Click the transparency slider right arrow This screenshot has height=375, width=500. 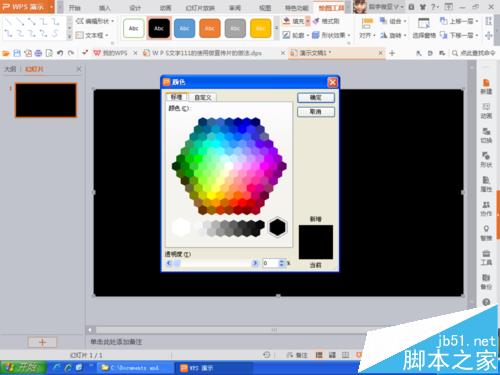pos(255,263)
